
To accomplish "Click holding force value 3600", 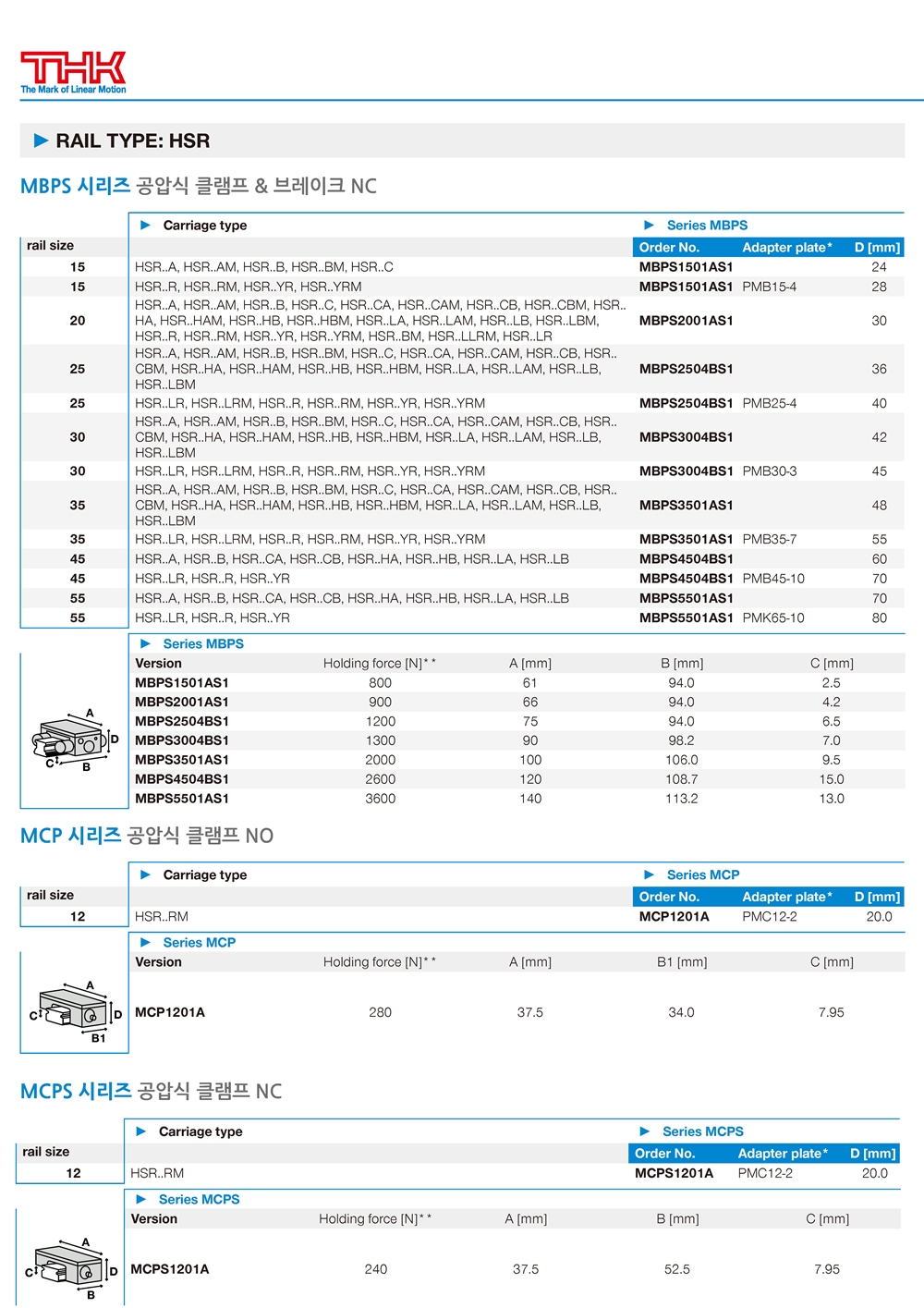I will pyautogui.click(x=381, y=799).
